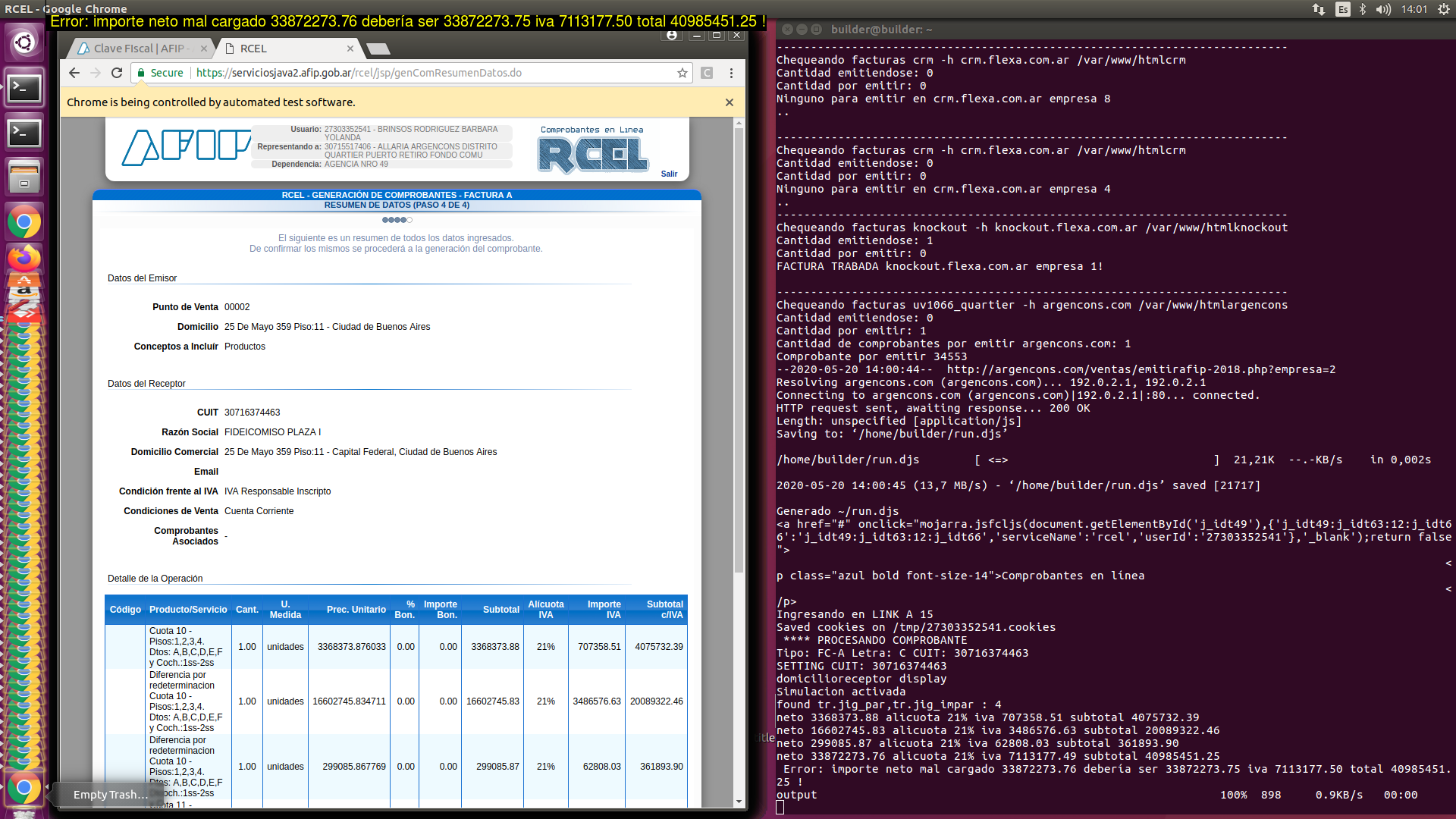Screen dimensions: 1456x819
Task: Open the sound volume indicator
Action: pos(1384,9)
